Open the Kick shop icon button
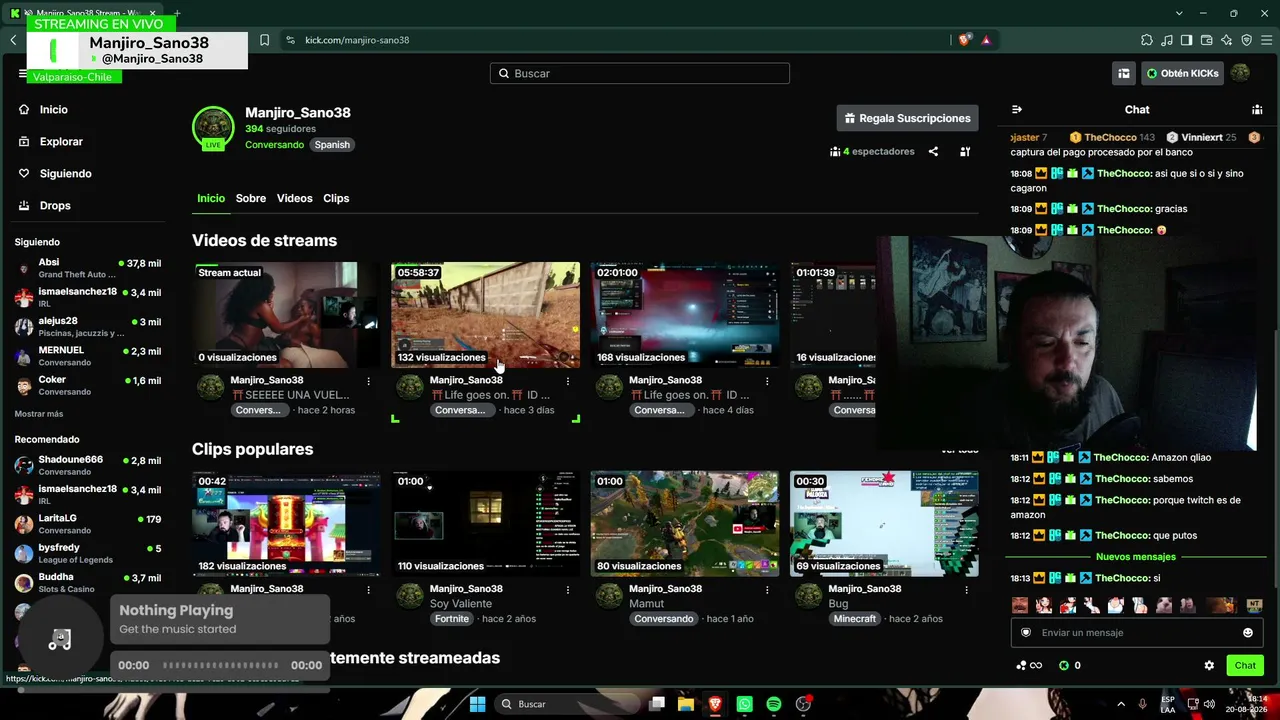 click(x=1124, y=73)
